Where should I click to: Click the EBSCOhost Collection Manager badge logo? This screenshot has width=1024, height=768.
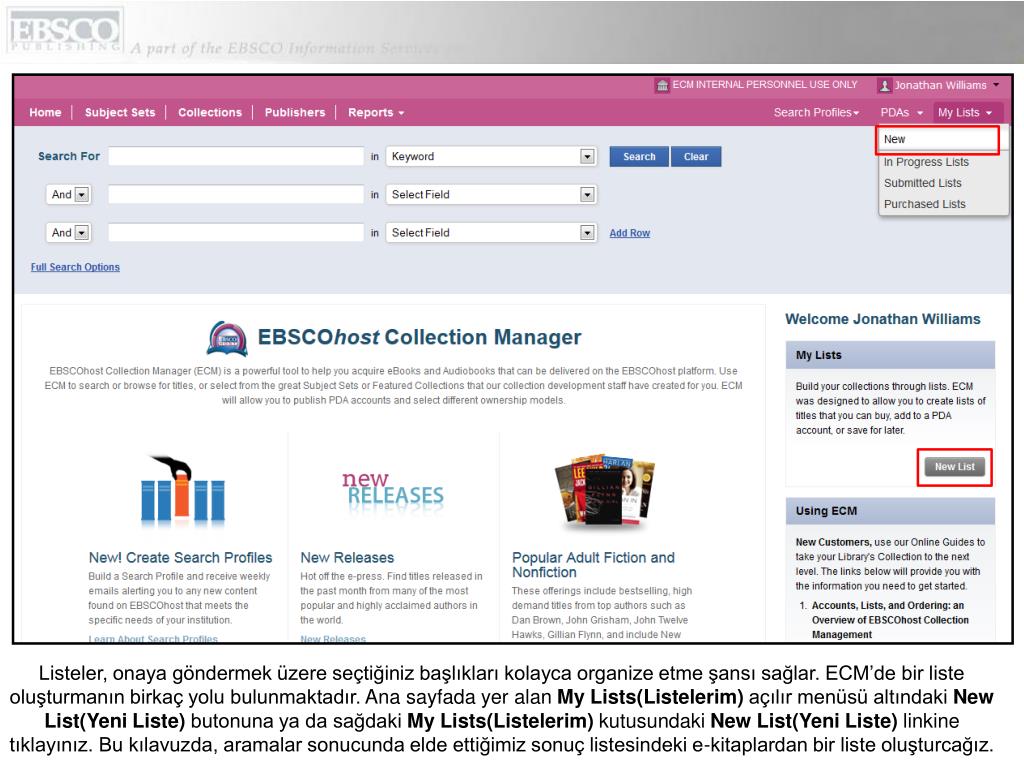(x=227, y=338)
